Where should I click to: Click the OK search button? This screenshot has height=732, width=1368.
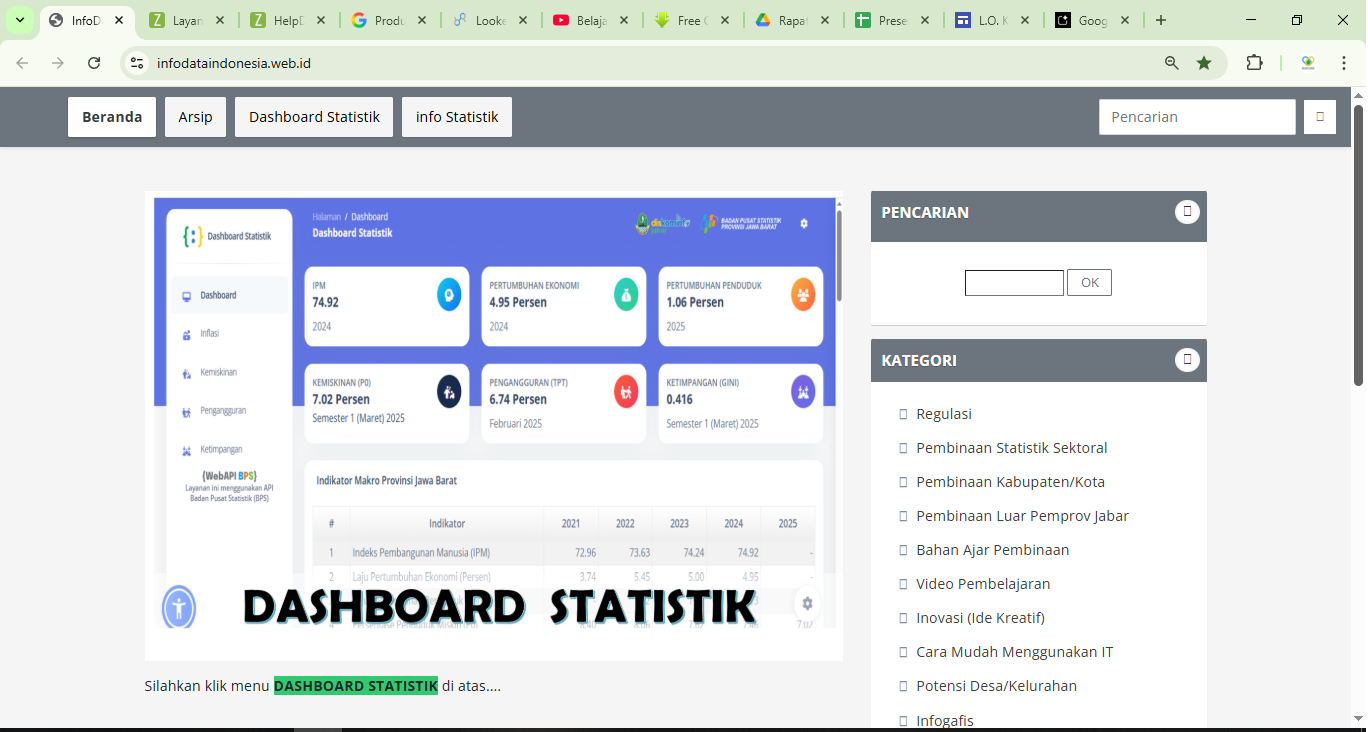point(1089,283)
